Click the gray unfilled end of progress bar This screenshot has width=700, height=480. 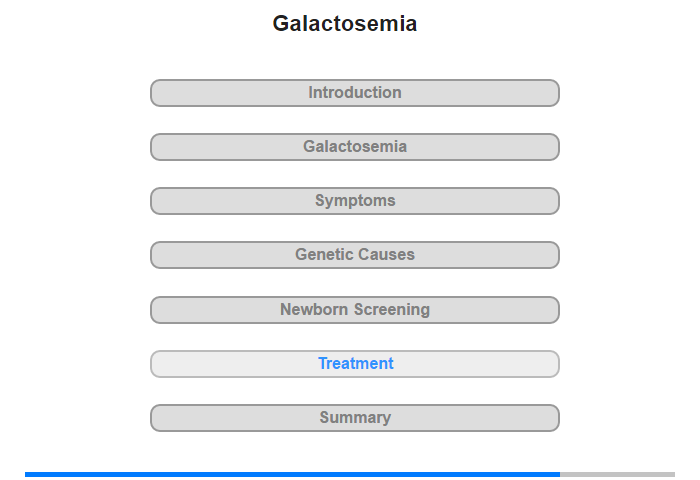pyautogui.click(x=617, y=475)
